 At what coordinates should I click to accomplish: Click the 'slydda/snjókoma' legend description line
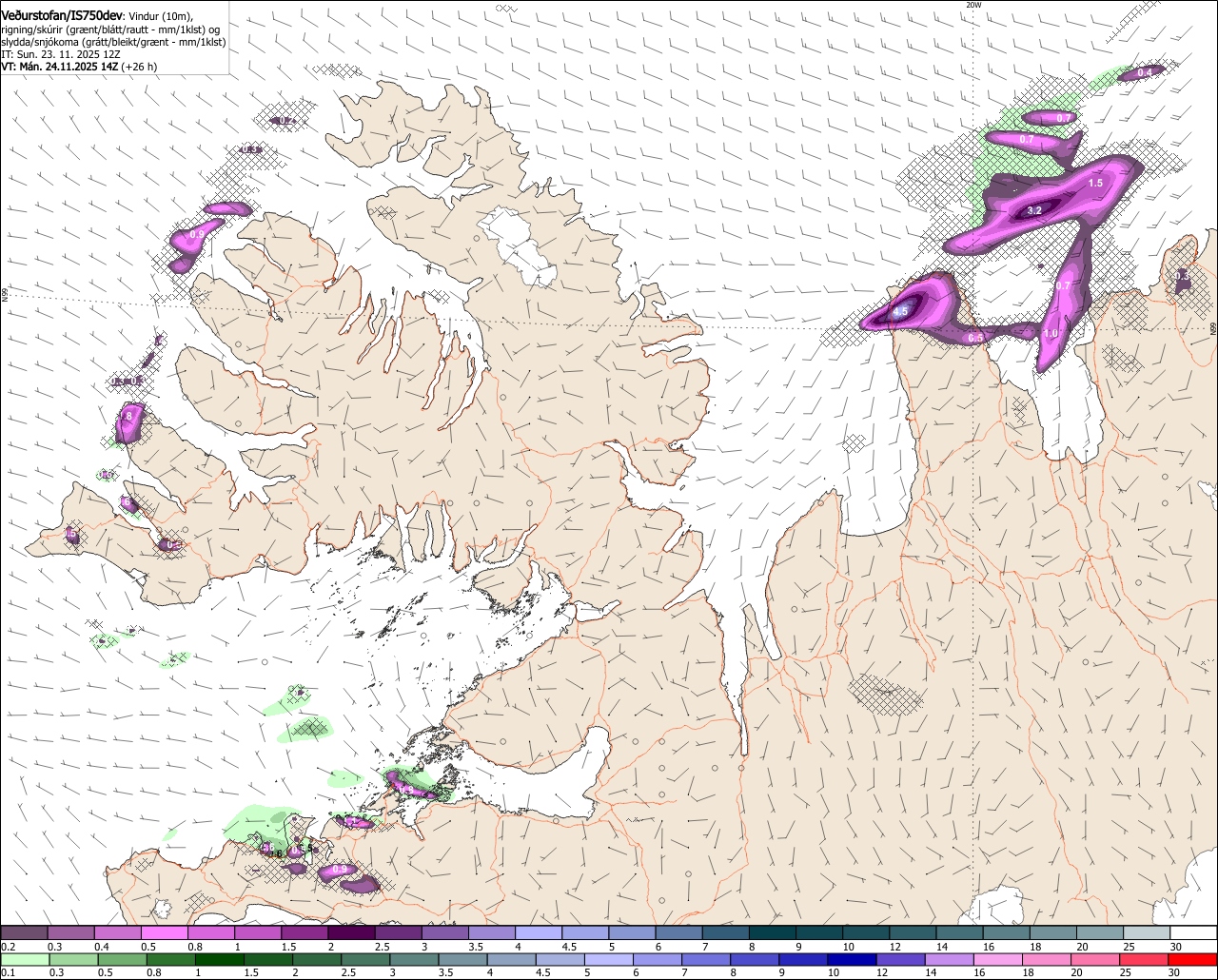click(113, 42)
